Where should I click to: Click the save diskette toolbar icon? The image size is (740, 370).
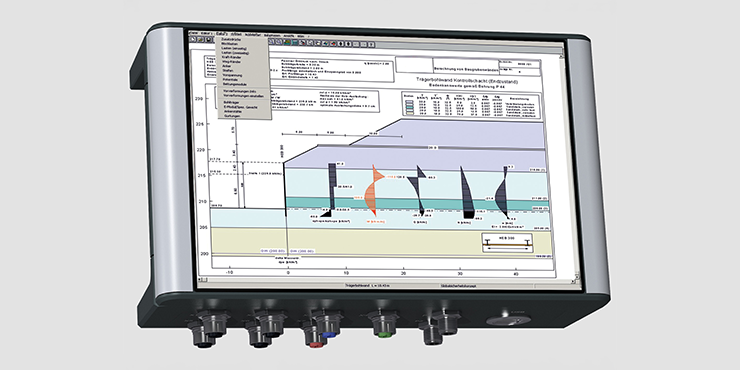(208, 40)
